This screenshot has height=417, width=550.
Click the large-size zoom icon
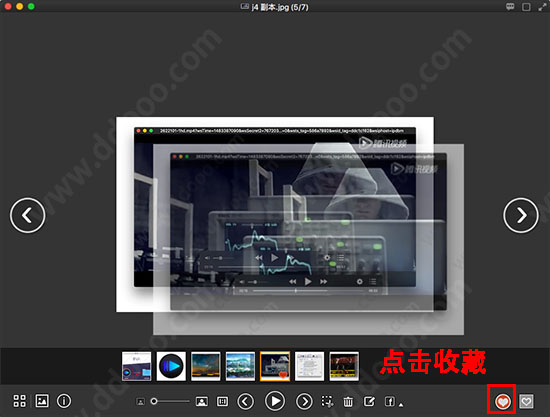pos(202,401)
